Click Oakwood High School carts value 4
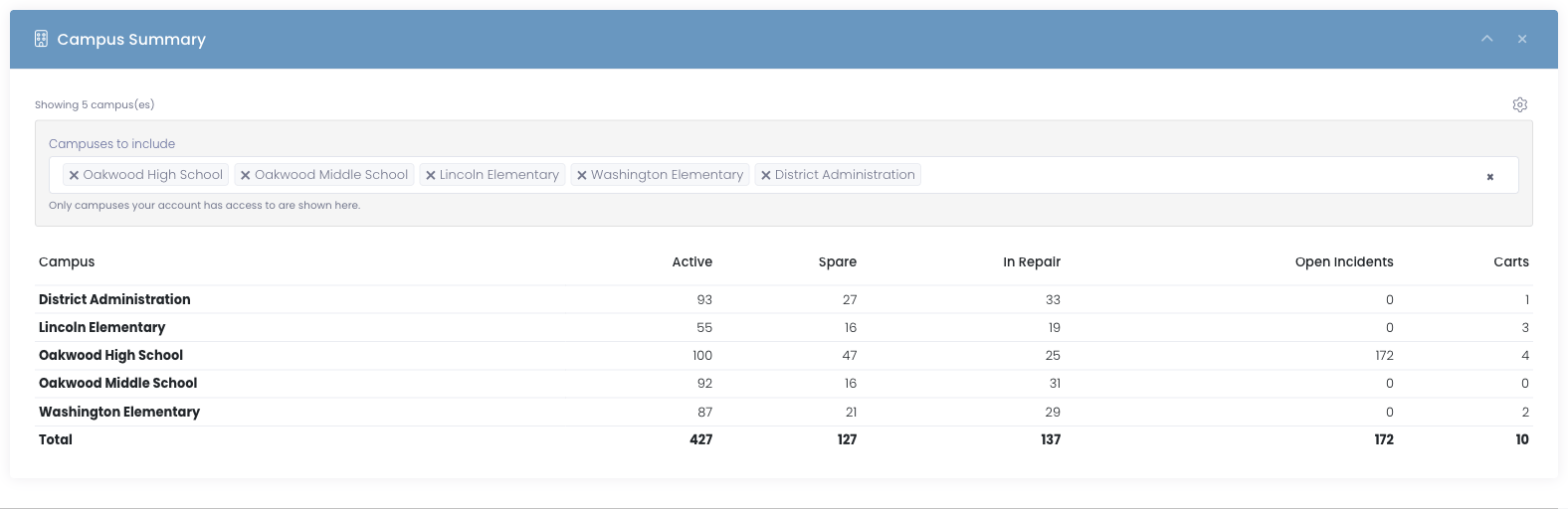This screenshot has height=509, width=1568. pos(1525,355)
